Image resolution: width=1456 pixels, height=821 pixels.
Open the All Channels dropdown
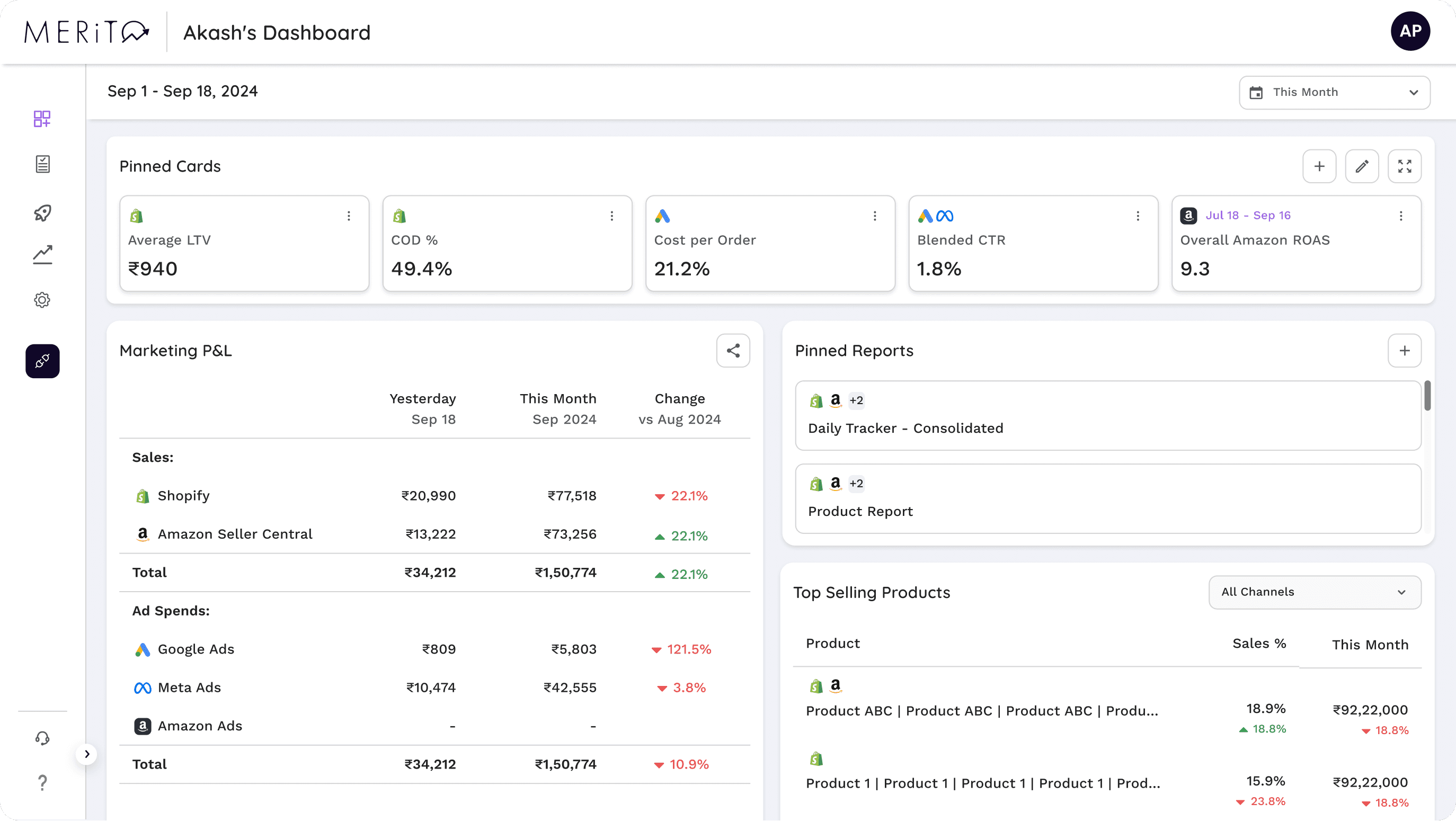pos(1315,592)
